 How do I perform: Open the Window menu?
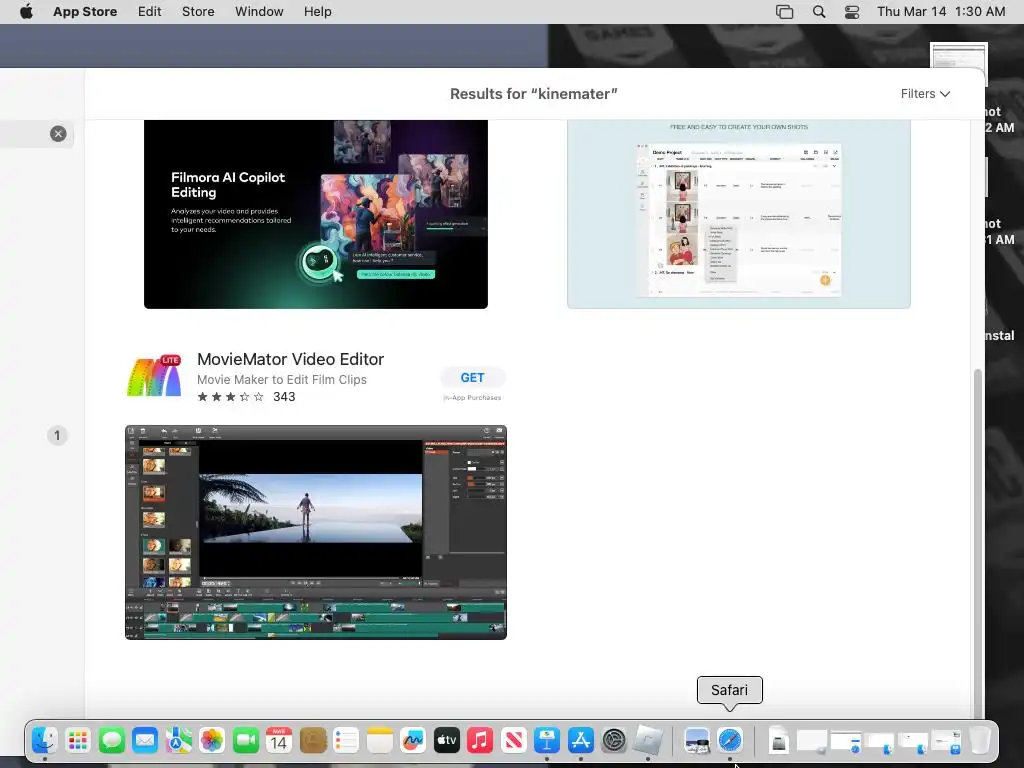[259, 12]
